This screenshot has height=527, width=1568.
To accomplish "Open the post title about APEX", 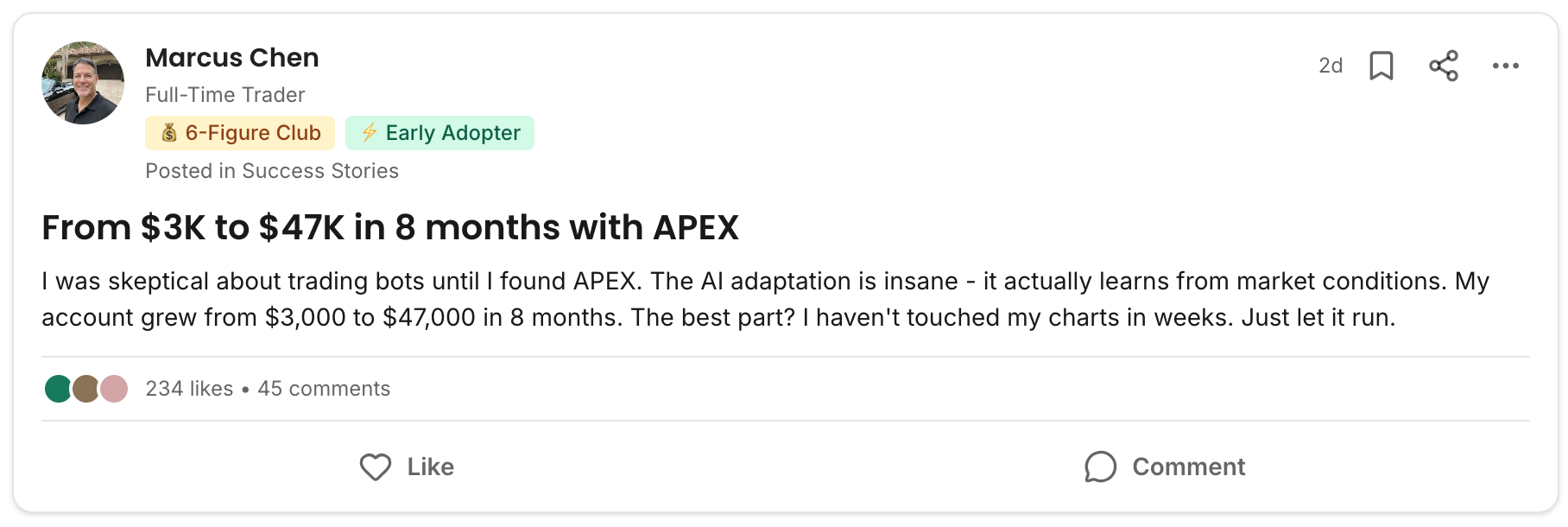I will coord(390,228).
